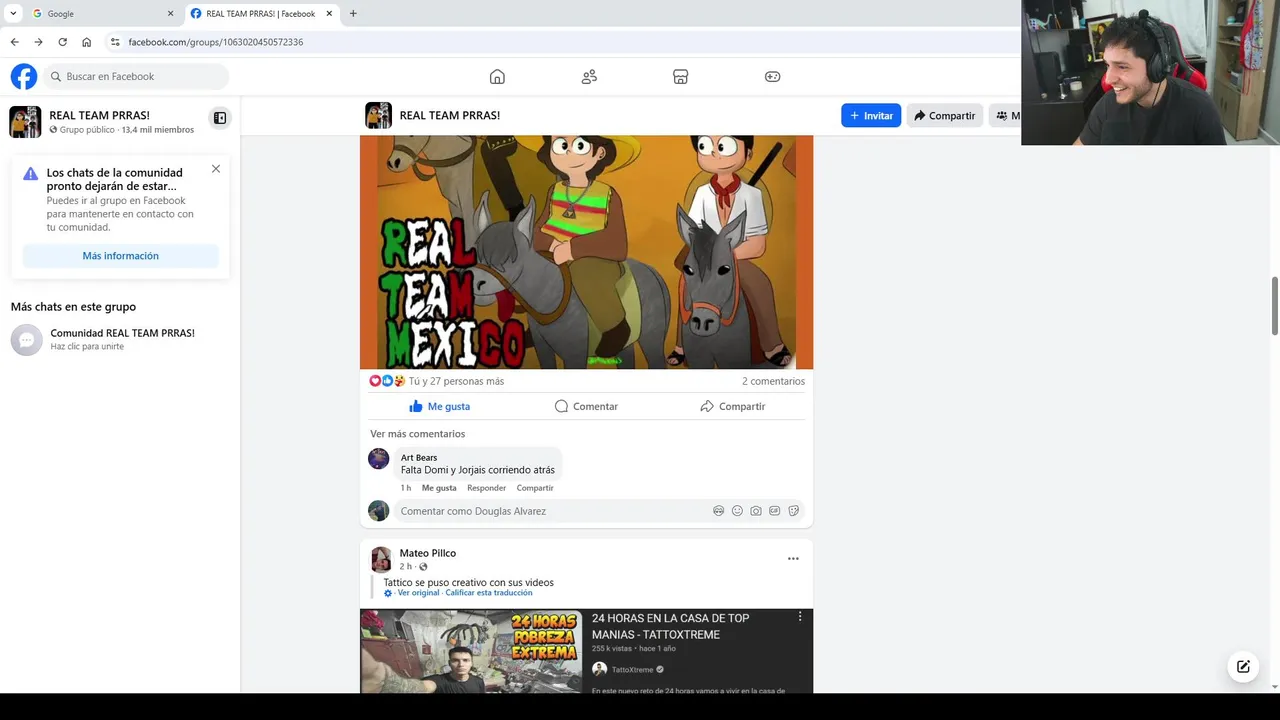The height and width of the screenshot is (720, 1280).
Task: Play the 24 Horas Pobreza Extrema video thumbnail
Action: tap(471, 651)
